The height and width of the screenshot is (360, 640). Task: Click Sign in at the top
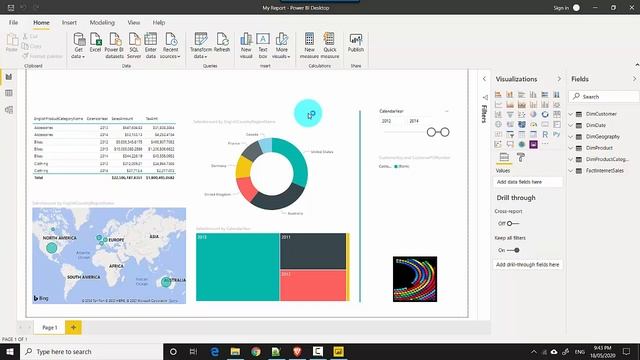561,8
